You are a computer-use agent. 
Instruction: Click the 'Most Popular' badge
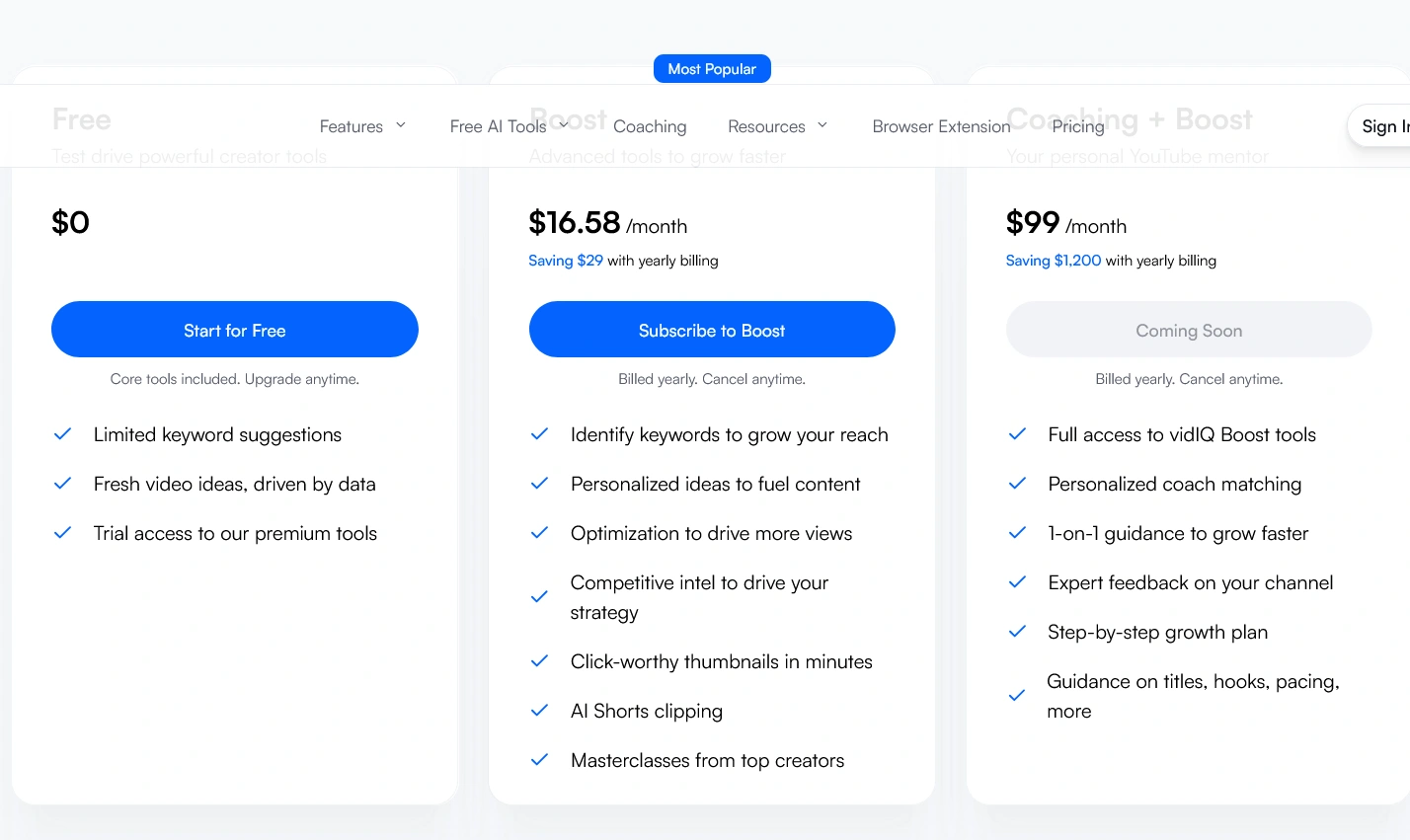pyautogui.click(x=712, y=68)
